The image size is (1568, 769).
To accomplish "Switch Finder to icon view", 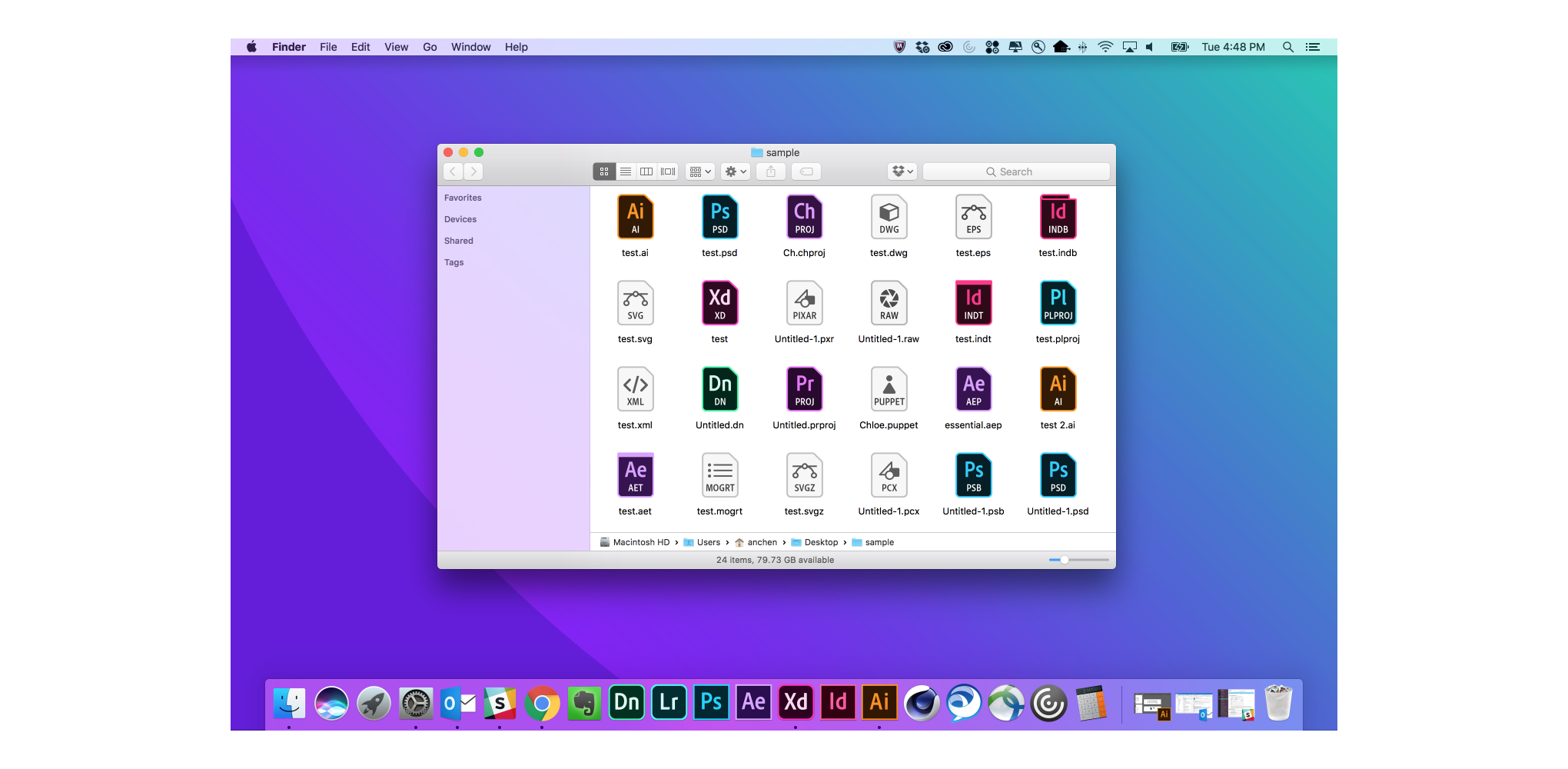I will click(604, 171).
